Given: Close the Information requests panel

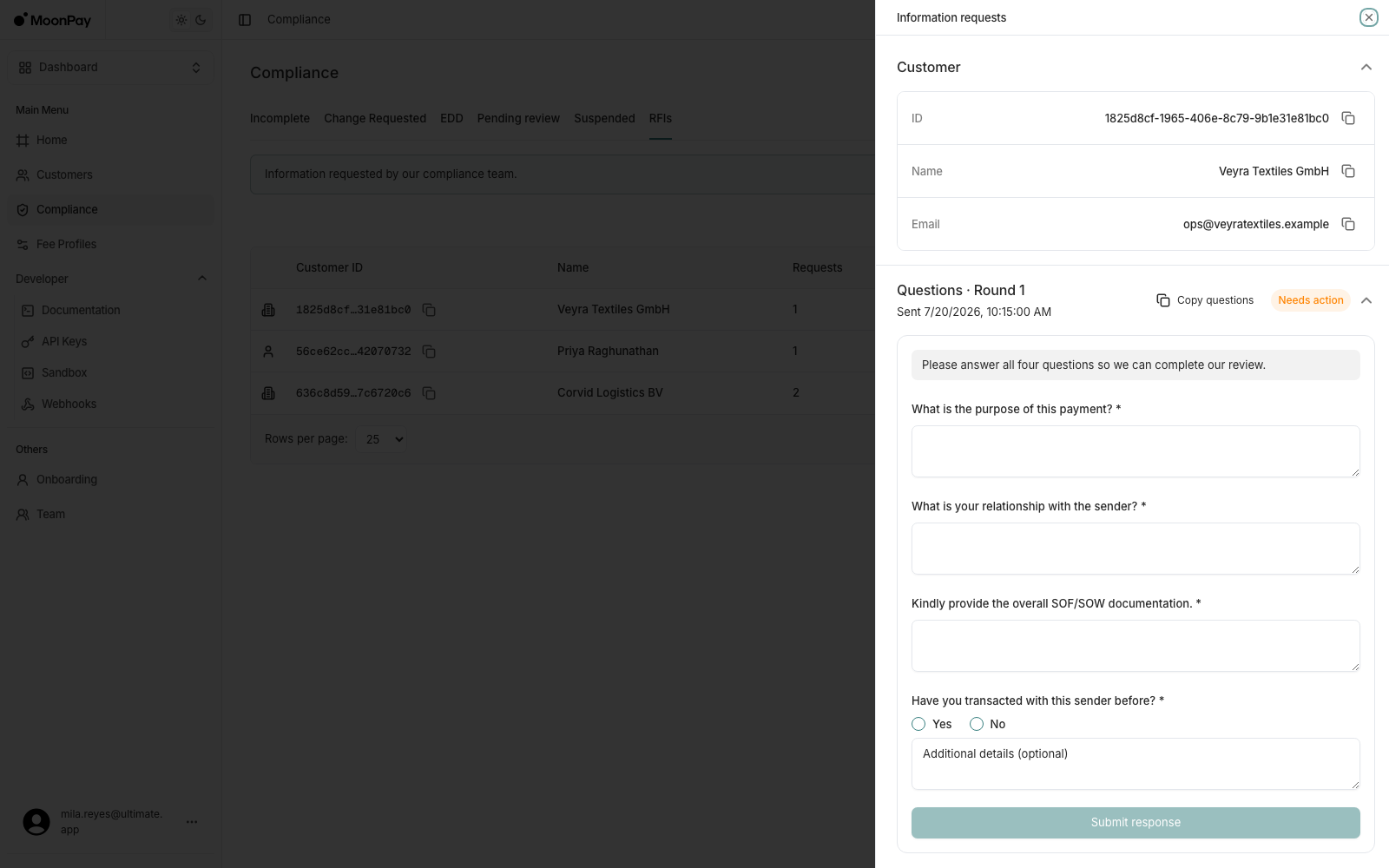Looking at the screenshot, I should point(1368,17).
